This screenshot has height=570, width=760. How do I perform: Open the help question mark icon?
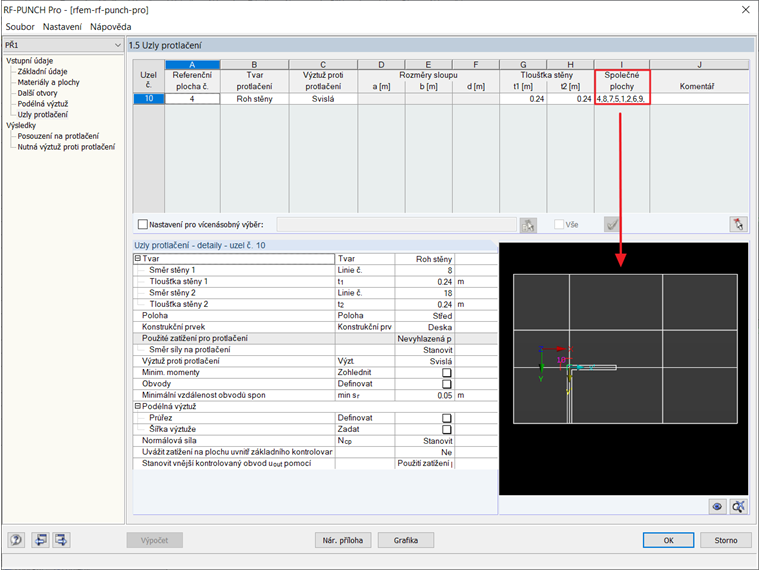[16, 539]
